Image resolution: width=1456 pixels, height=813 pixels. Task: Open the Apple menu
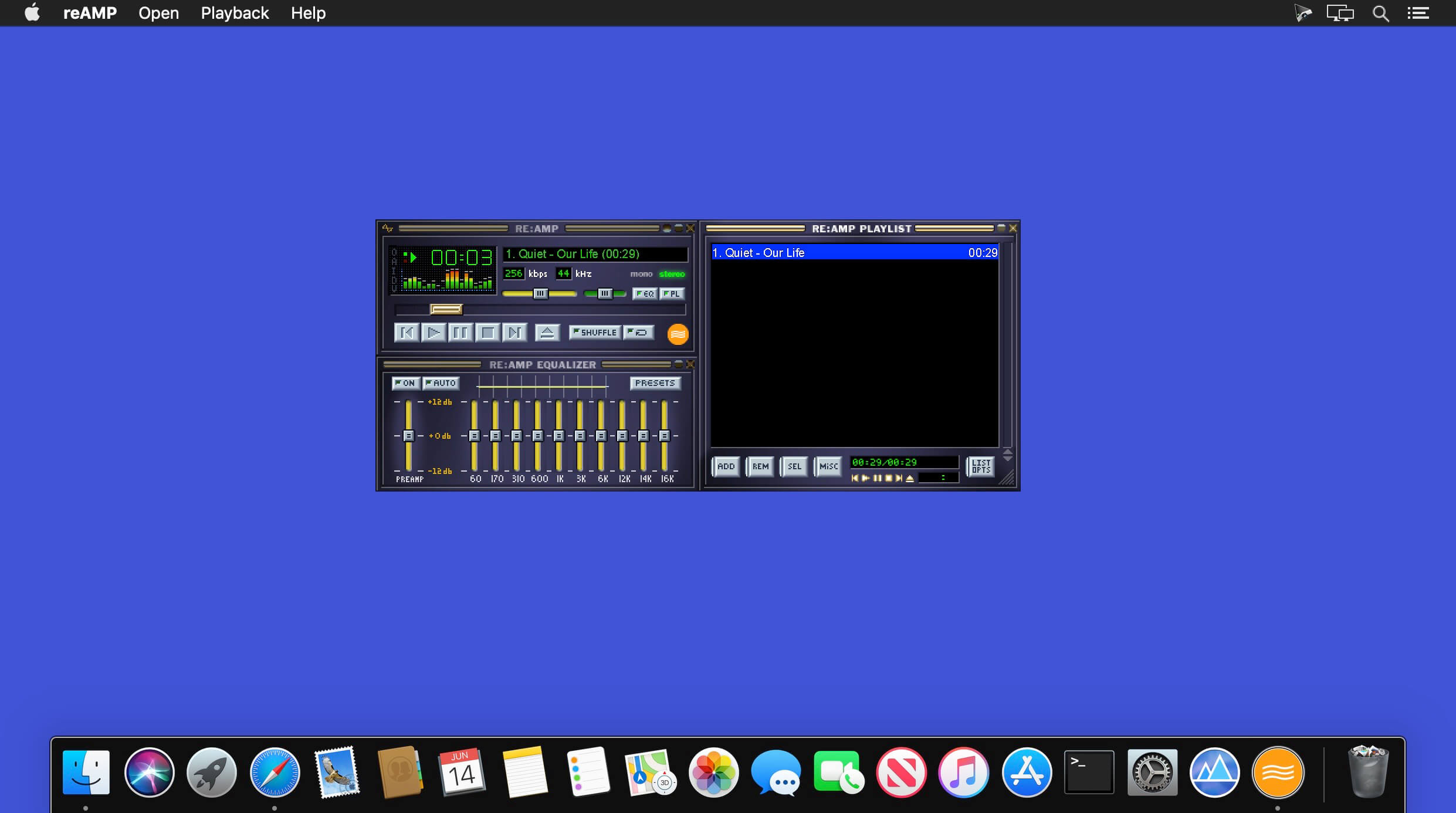[x=32, y=12]
